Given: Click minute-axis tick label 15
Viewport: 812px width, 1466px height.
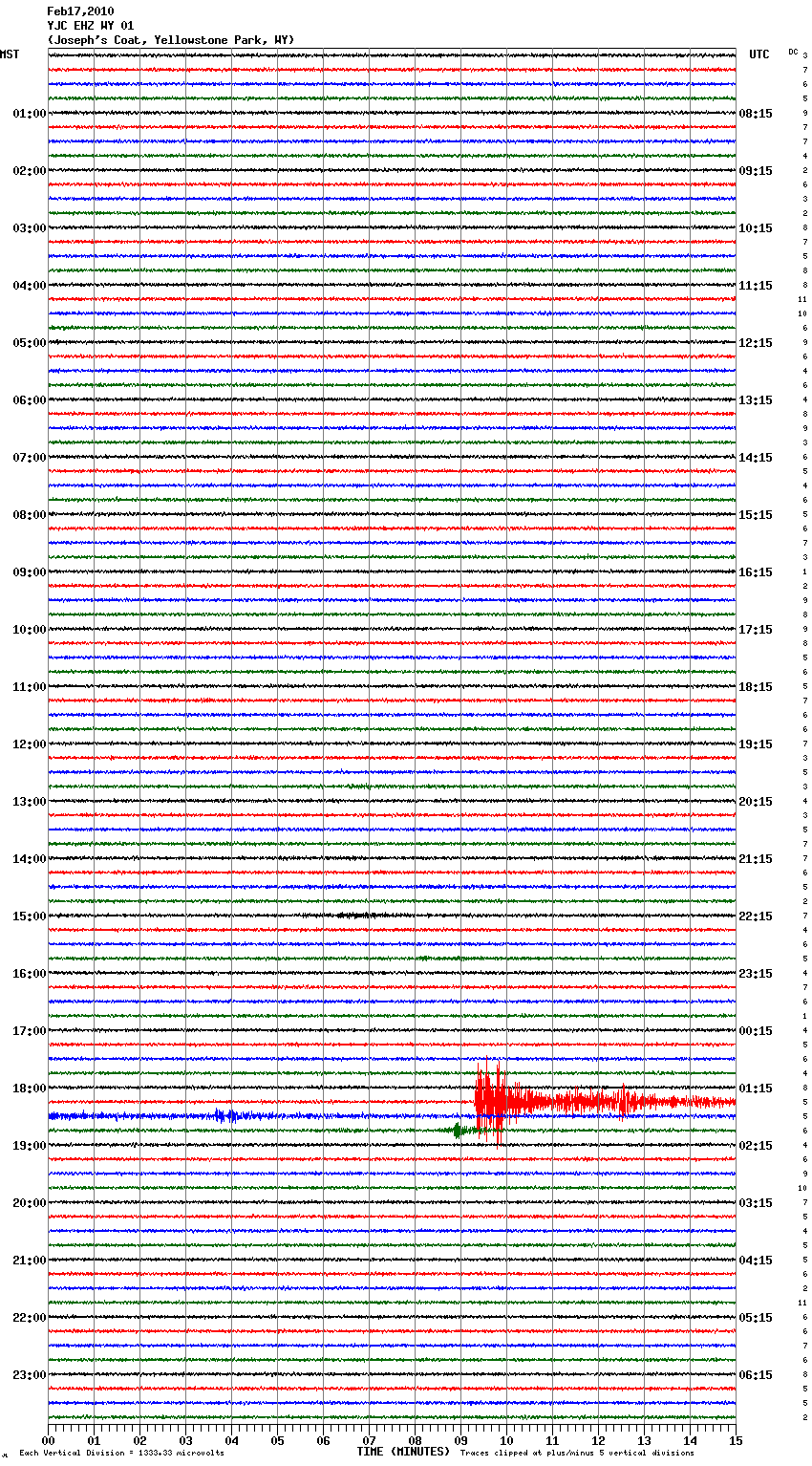Looking at the screenshot, I should point(736,1440).
